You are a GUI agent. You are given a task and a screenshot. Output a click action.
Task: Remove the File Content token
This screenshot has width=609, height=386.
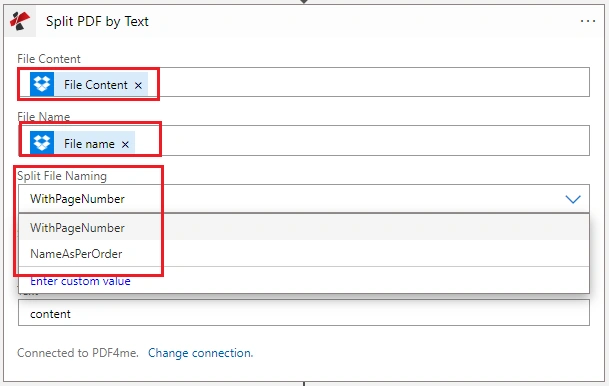(138, 85)
